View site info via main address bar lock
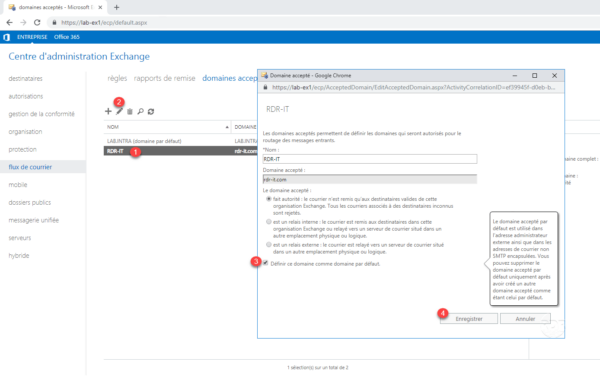The height and width of the screenshot is (380, 600). point(54,23)
